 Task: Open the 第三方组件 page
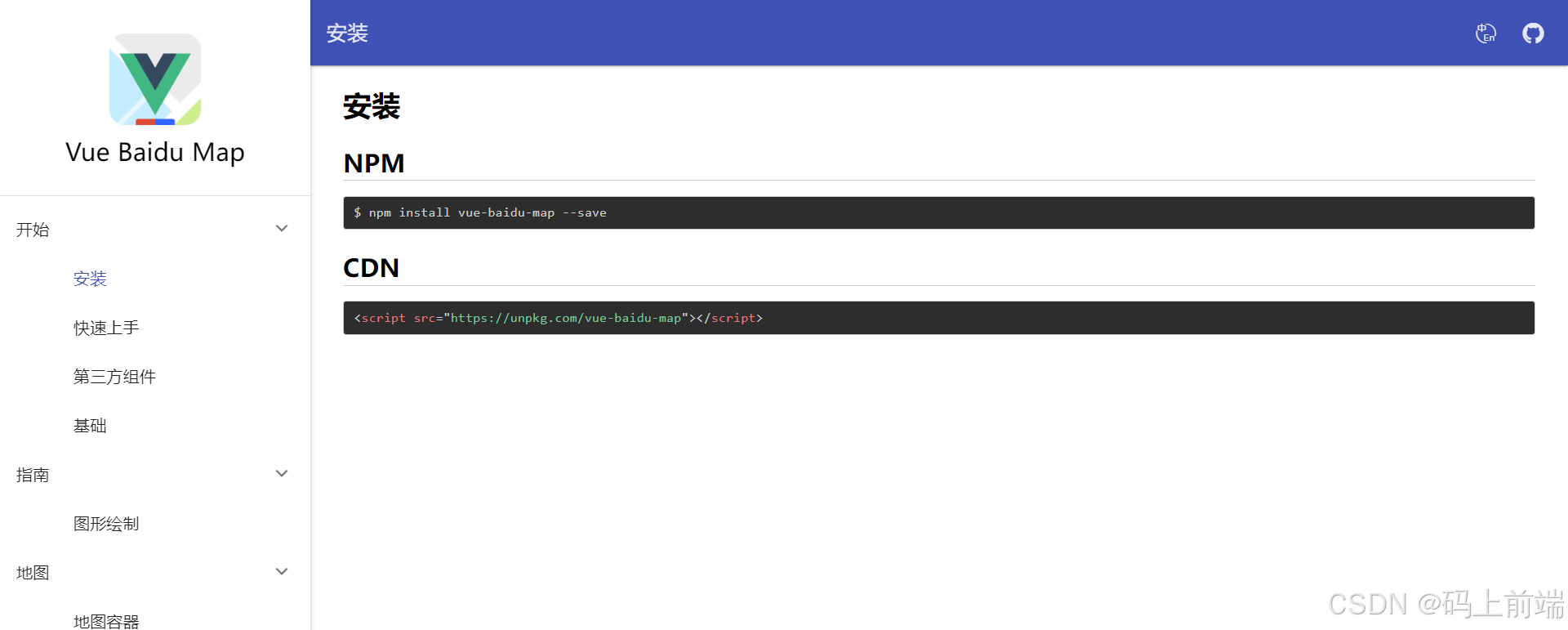pyautogui.click(x=114, y=377)
